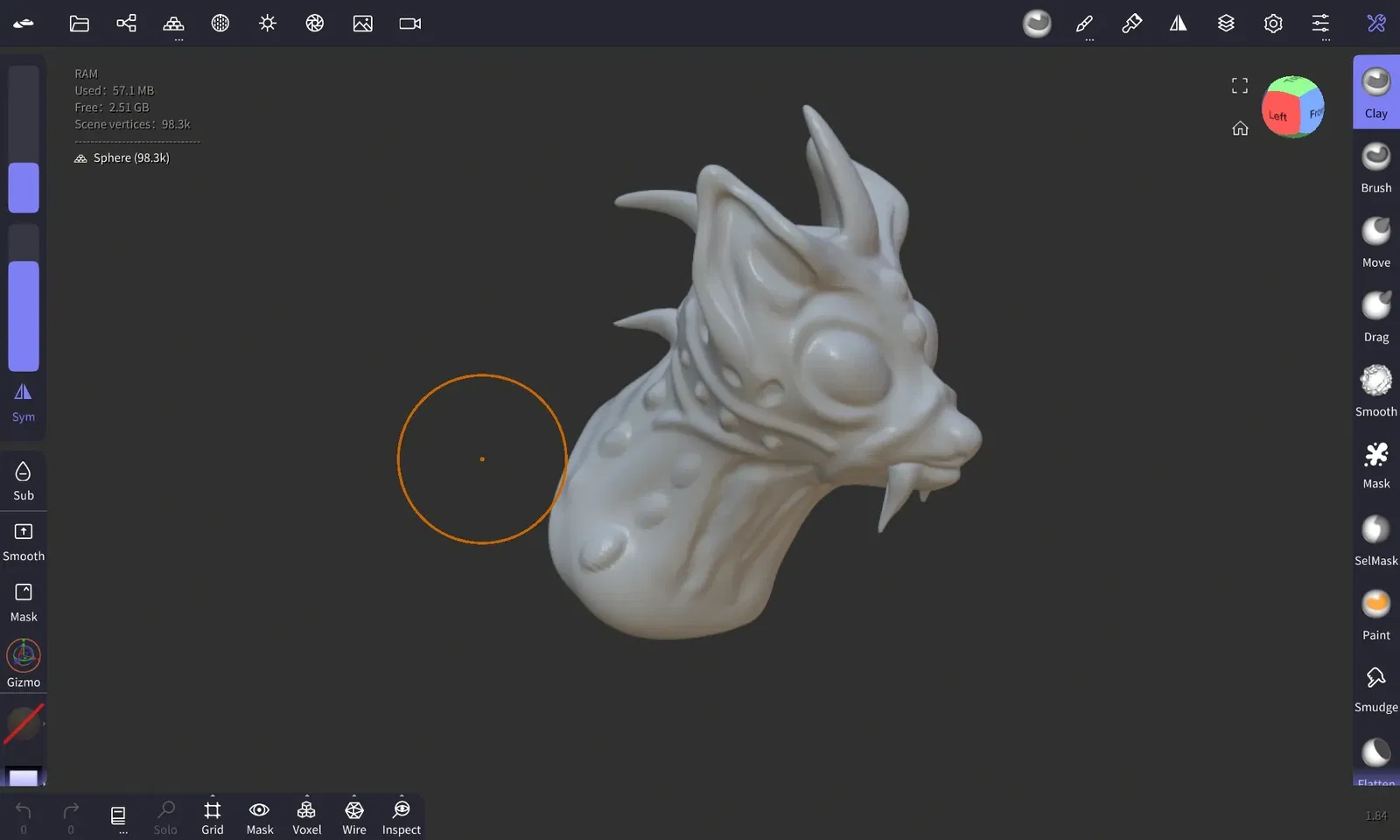Select the Drag tool
Screen dimensions: 1400x840
1376,316
